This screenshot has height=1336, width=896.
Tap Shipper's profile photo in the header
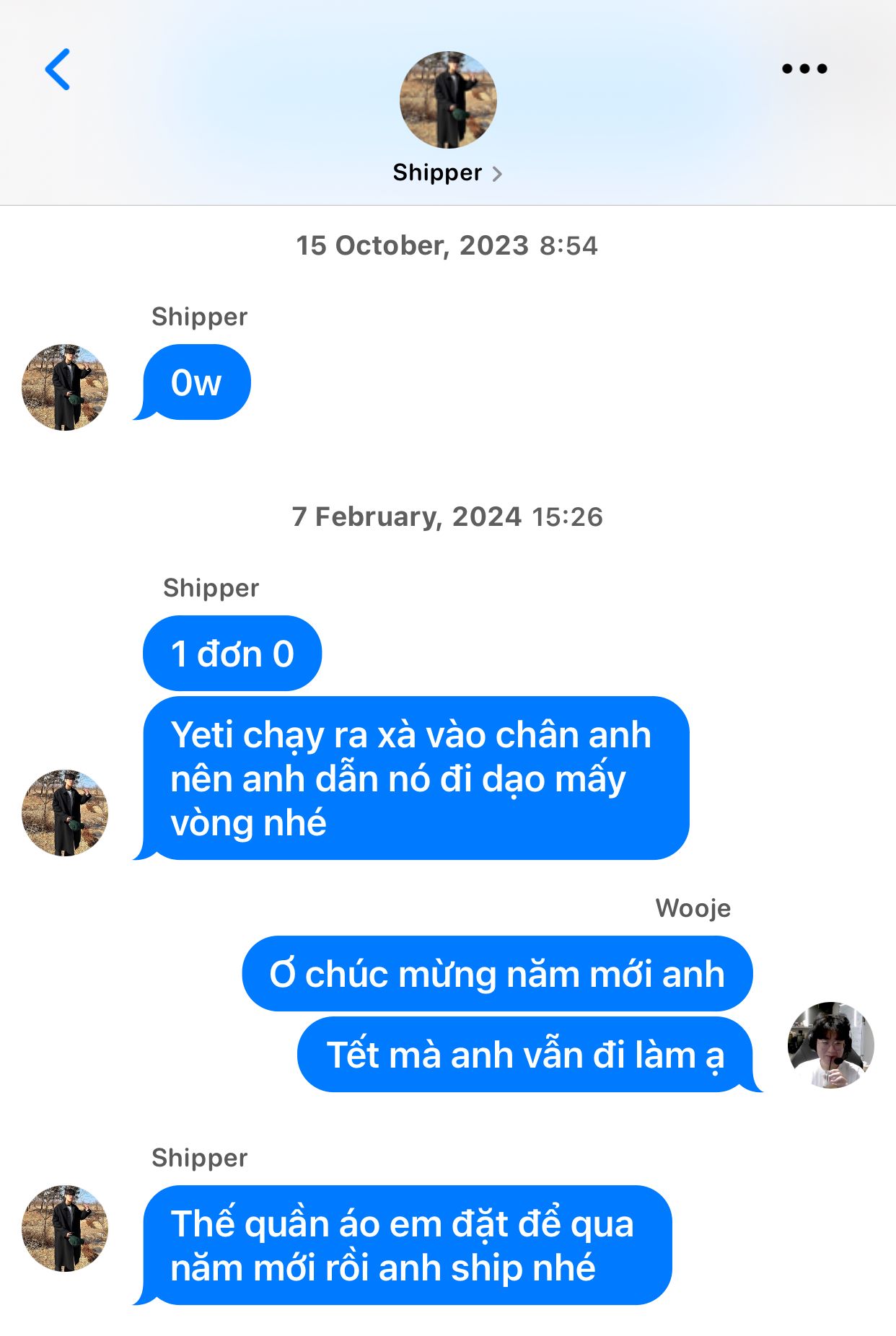[448, 100]
